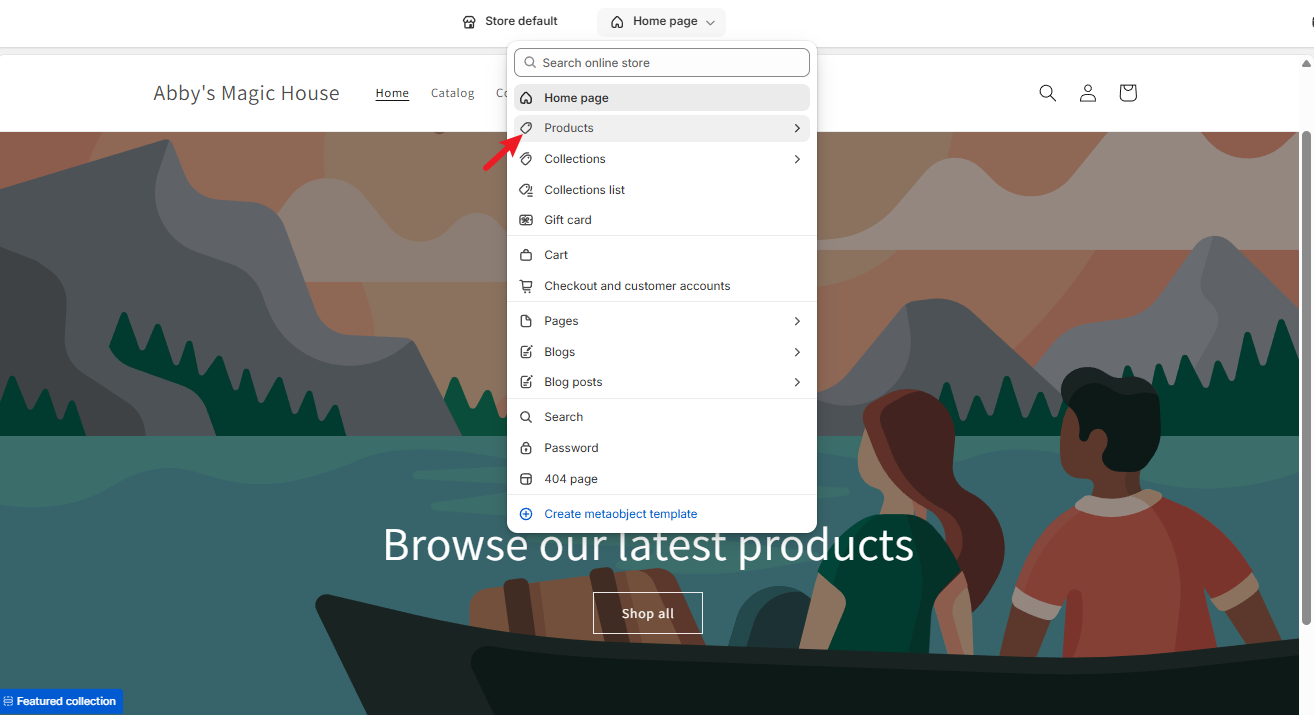Screen dimensions: 1314x715
Task: Select the Blogs menu entry
Action: 559,352
